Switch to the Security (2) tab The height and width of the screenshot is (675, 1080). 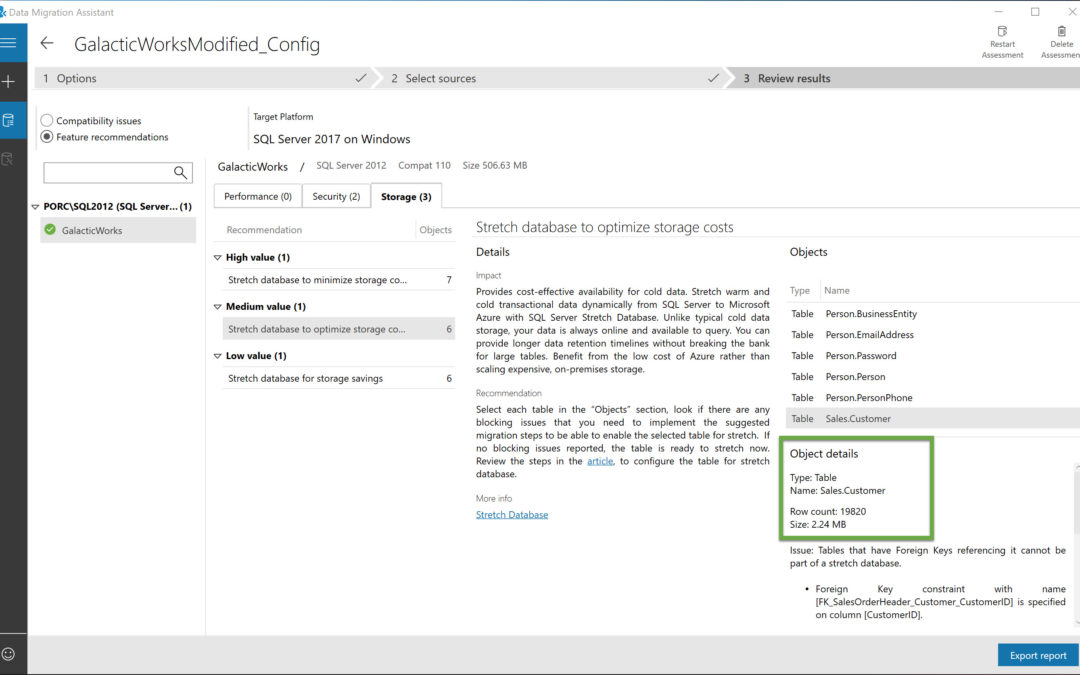pos(336,197)
